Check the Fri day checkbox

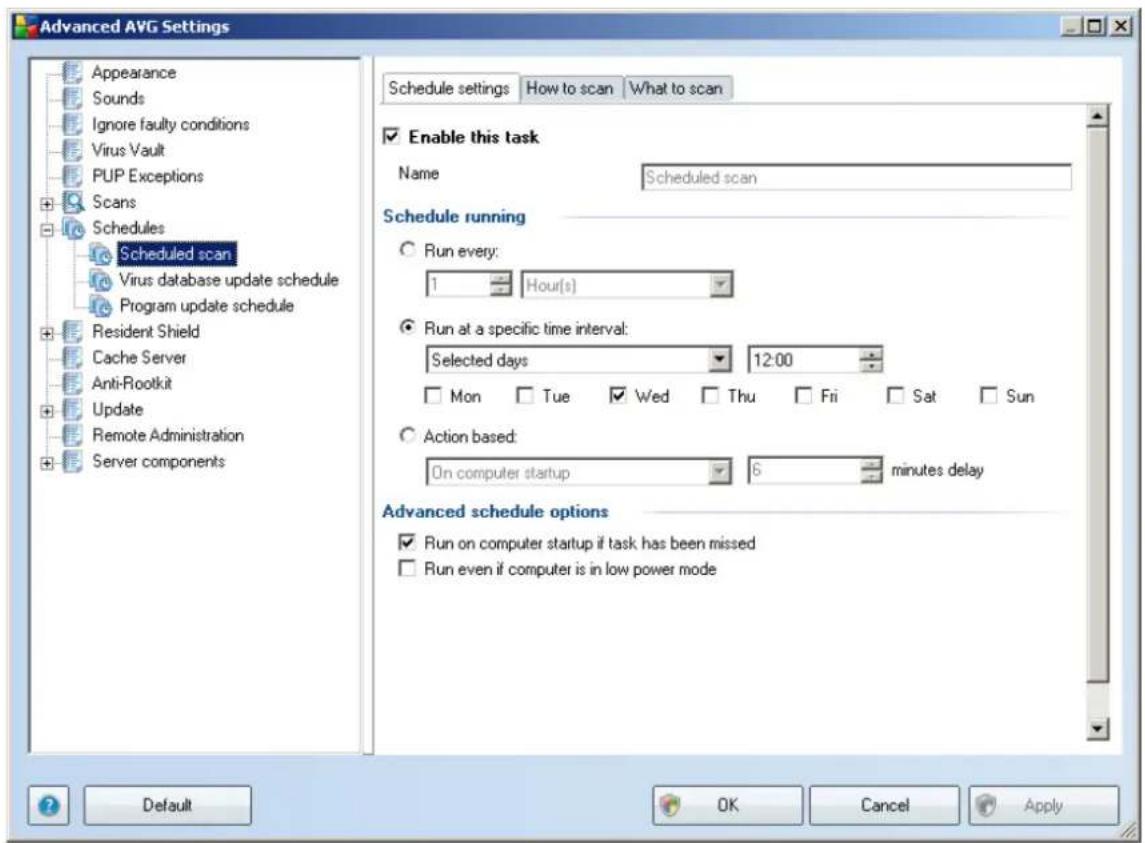(803, 396)
